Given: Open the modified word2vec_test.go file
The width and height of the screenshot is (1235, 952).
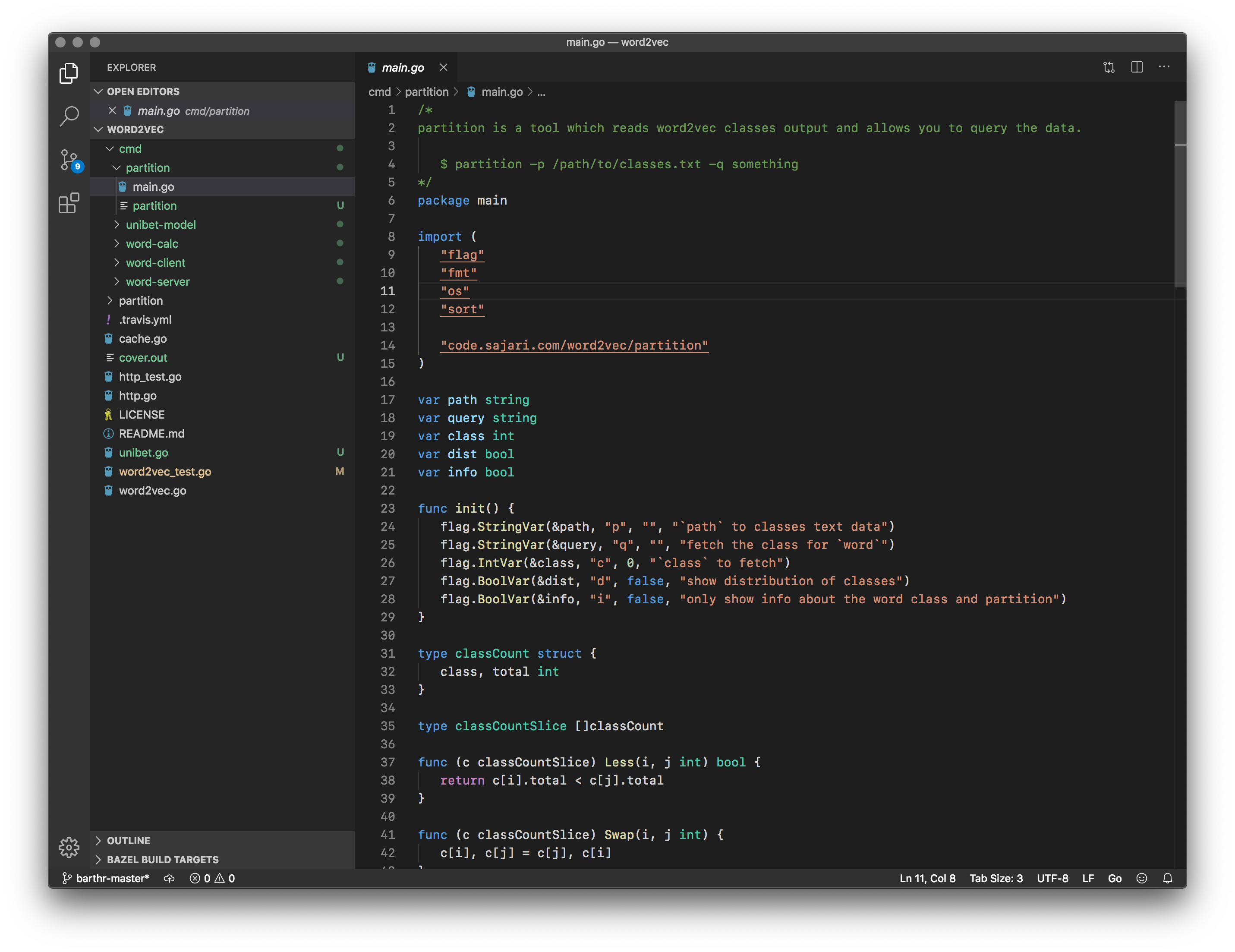Looking at the screenshot, I should pos(222,471).
